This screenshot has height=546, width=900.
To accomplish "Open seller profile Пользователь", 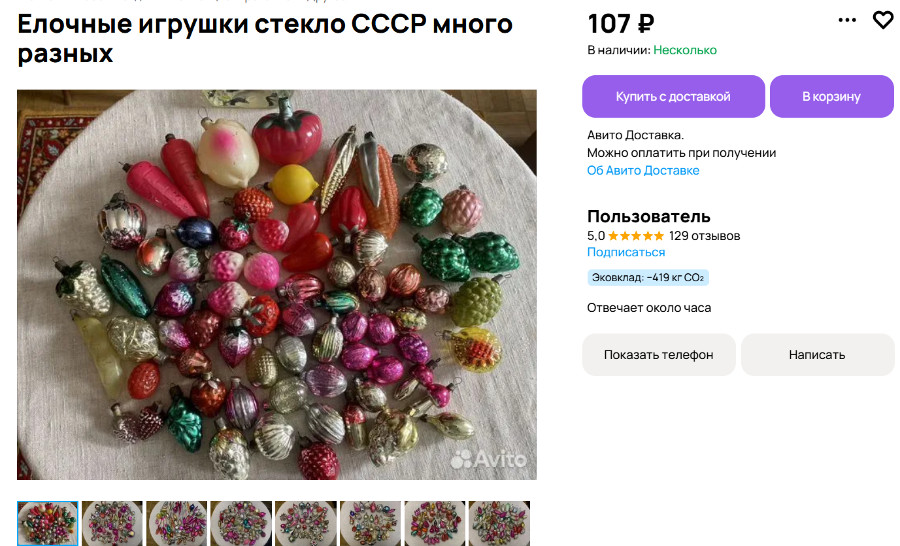I will click(649, 216).
